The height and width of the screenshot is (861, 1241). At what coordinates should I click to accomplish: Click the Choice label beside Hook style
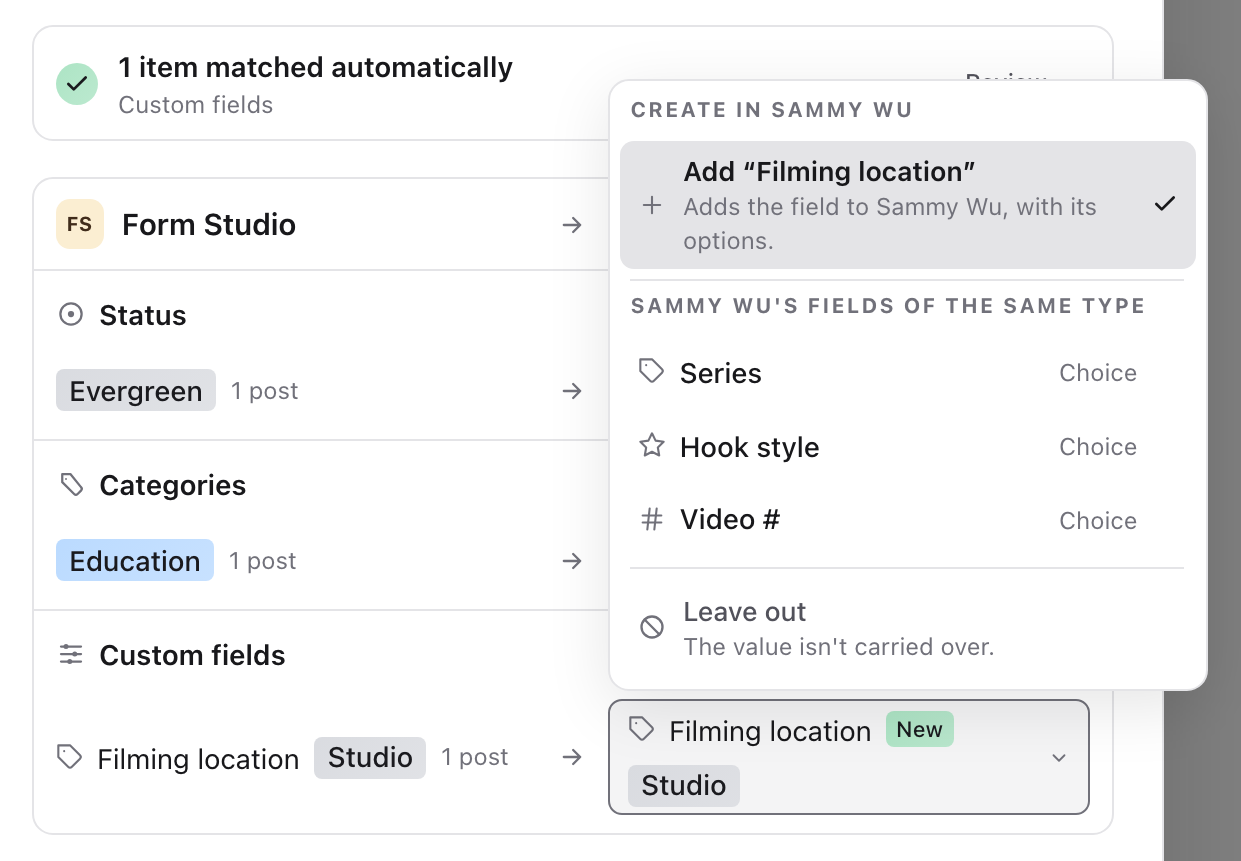1098,447
